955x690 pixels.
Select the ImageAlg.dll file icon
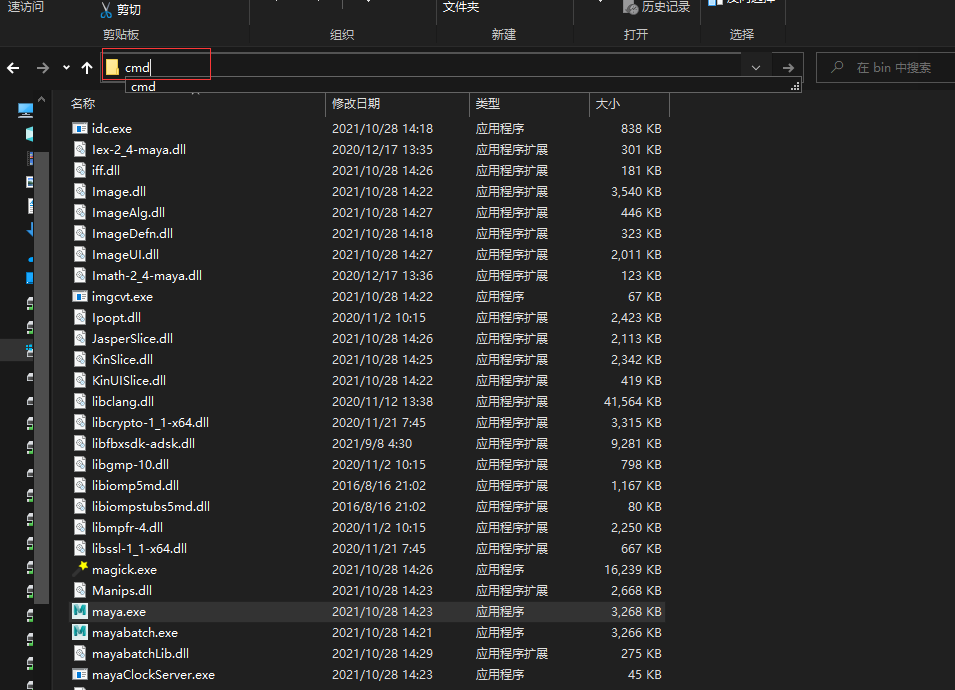[x=79, y=213]
